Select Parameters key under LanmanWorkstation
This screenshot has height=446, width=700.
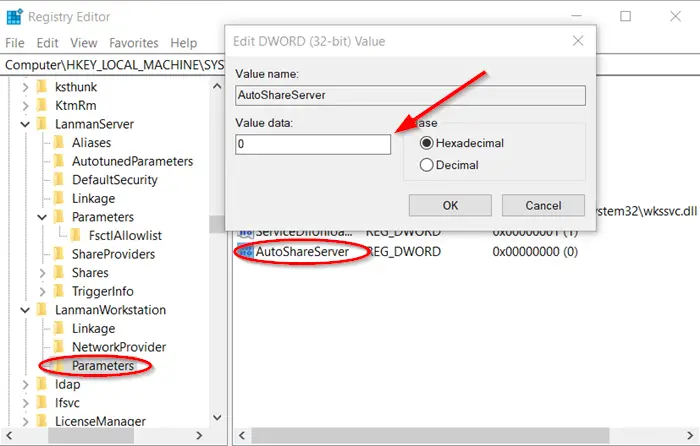point(103,366)
